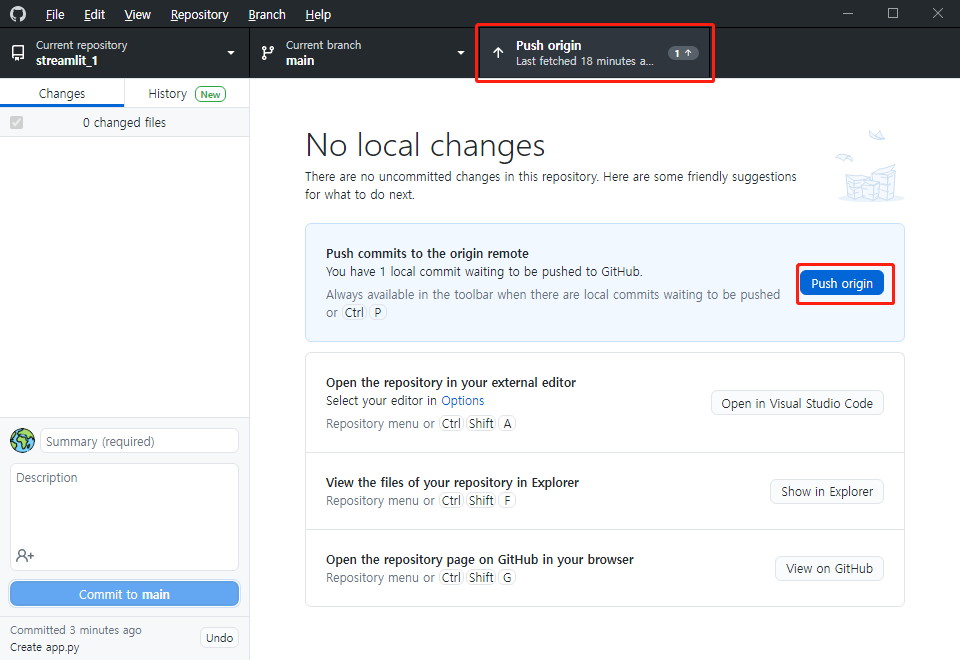The width and height of the screenshot is (960, 660).
Task: Click the 1 ahead commit badge
Action: pyautogui.click(x=683, y=53)
